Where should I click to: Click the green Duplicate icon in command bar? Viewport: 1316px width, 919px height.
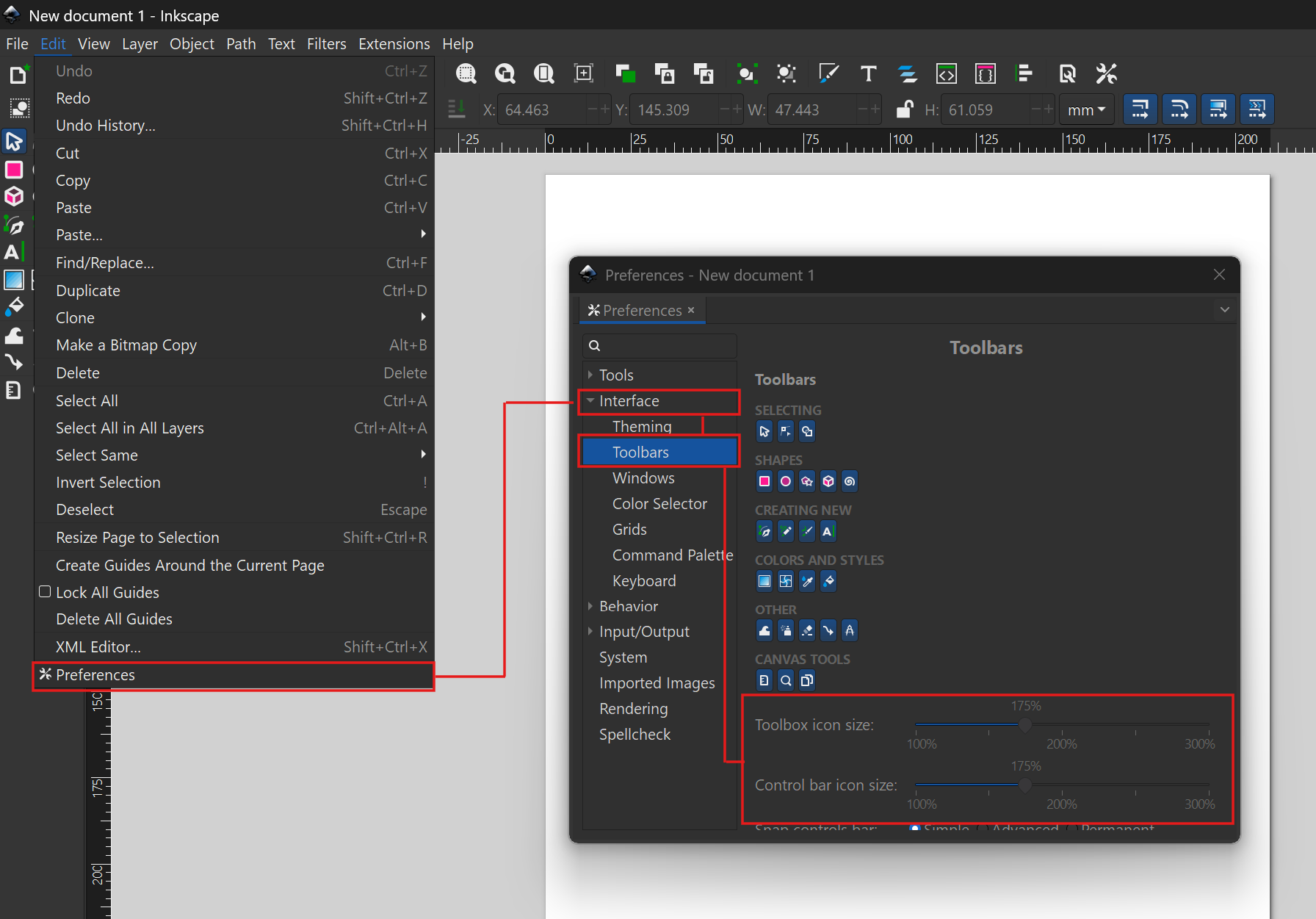[625, 73]
